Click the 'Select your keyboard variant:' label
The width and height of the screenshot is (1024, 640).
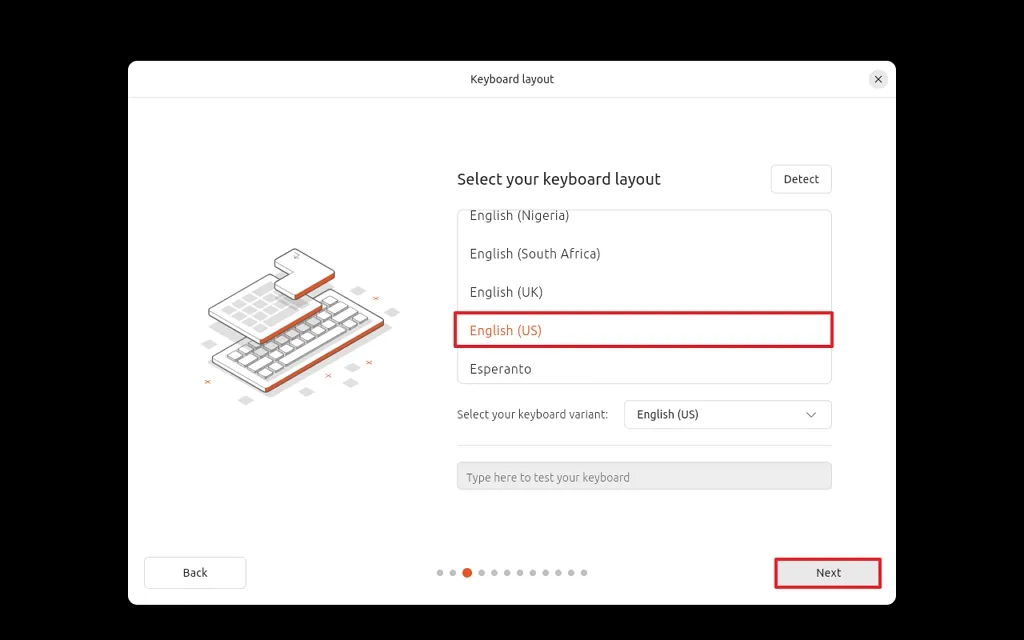pyautogui.click(x=532, y=414)
